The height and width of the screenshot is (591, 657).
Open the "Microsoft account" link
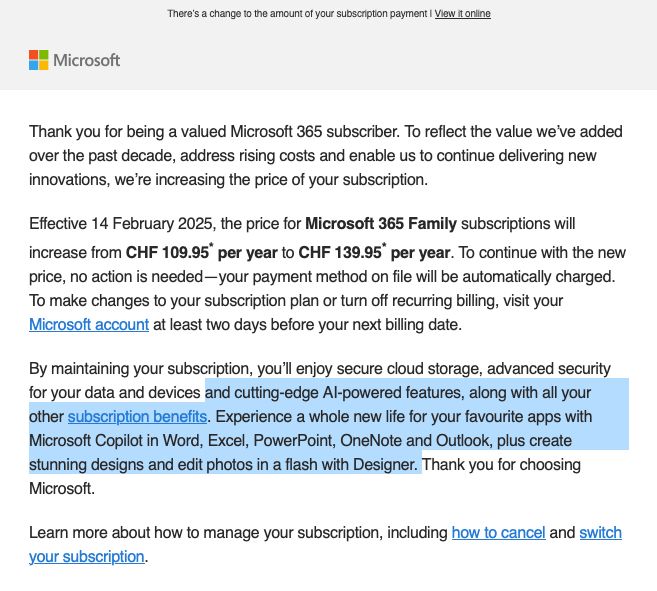click(x=89, y=324)
